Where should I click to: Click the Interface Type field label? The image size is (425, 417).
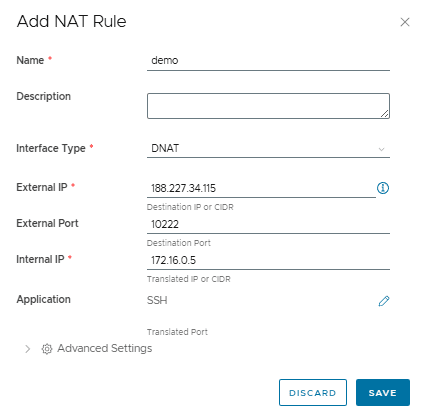pos(51,148)
